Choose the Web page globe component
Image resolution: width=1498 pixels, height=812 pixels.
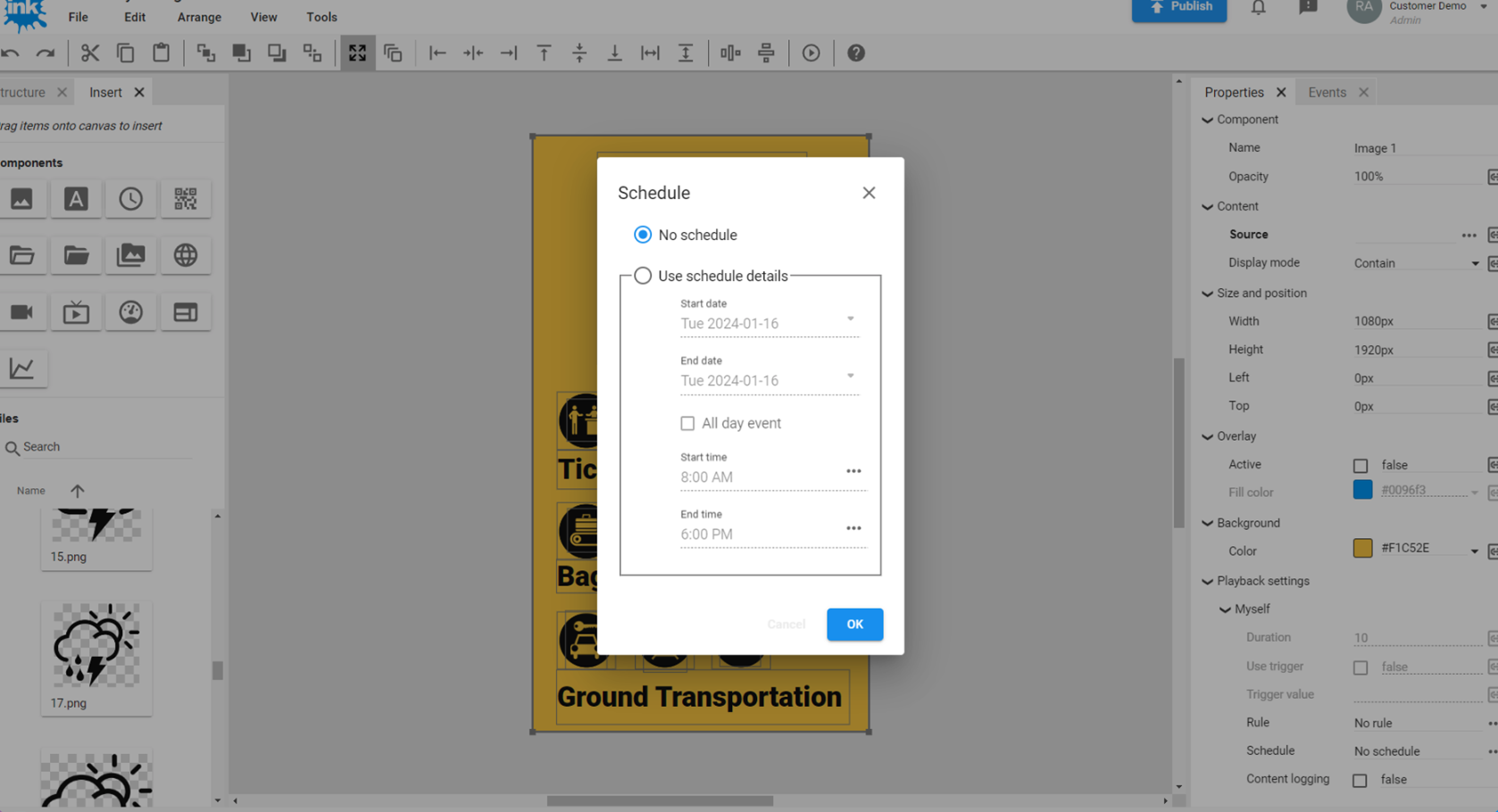[x=186, y=255]
